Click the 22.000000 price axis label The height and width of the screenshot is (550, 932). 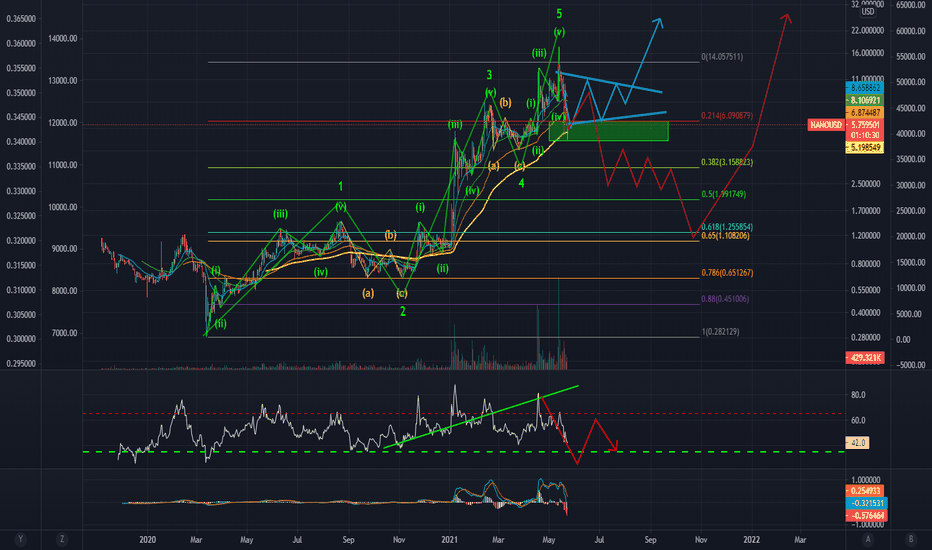867,30
